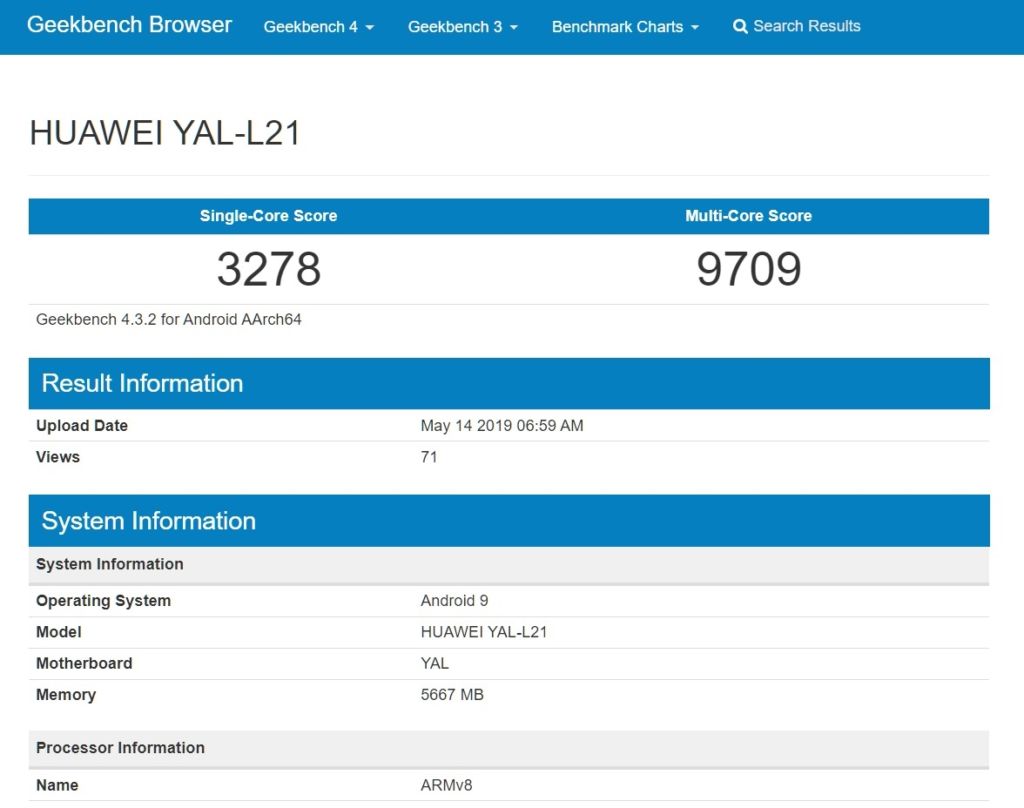Click the large HUAWEI YAL-L21 page heading

coord(165,133)
